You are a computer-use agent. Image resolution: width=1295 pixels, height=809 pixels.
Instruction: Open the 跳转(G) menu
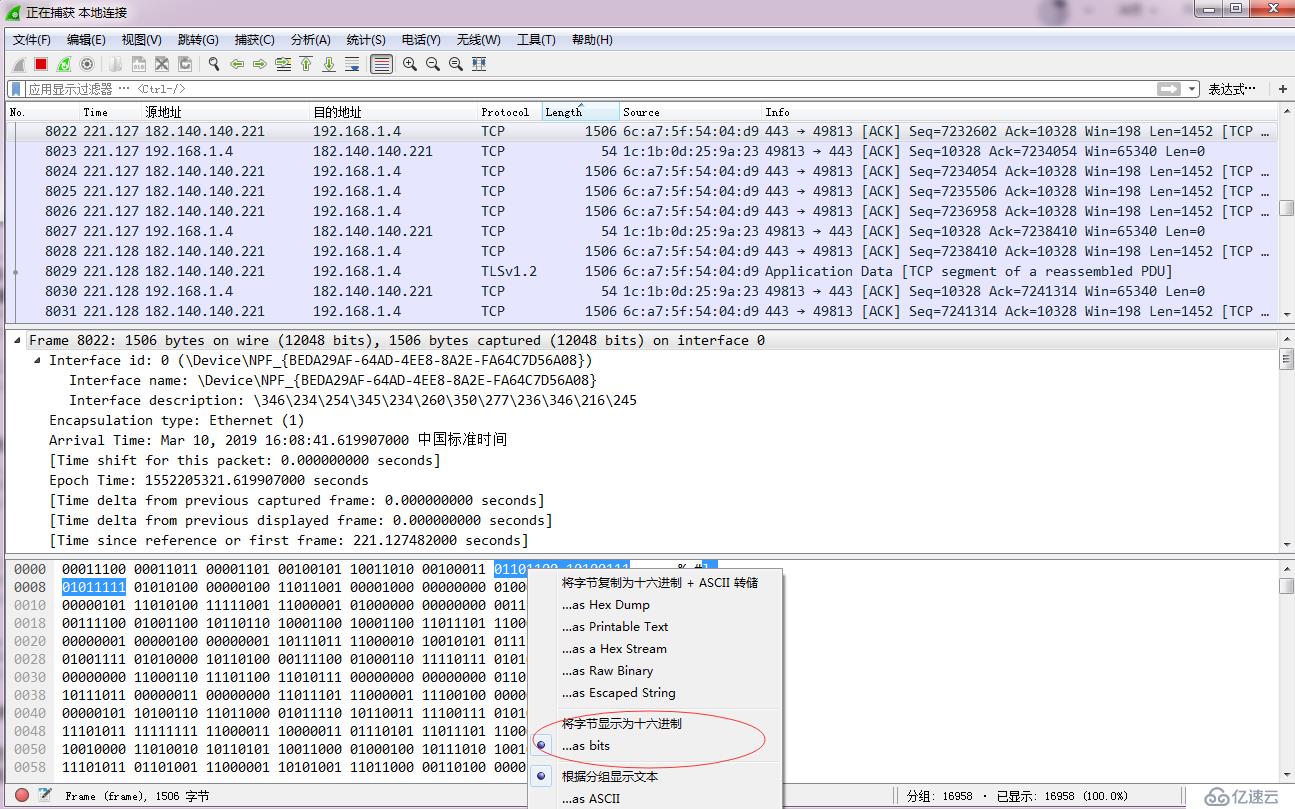point(198,40)
